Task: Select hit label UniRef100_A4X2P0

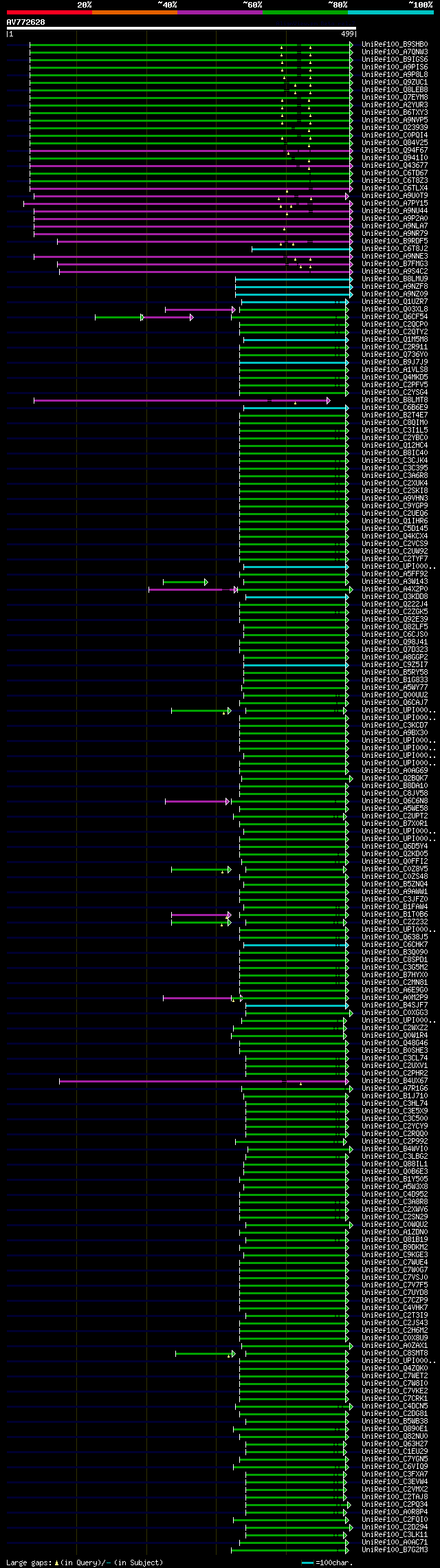Action: 395,589
